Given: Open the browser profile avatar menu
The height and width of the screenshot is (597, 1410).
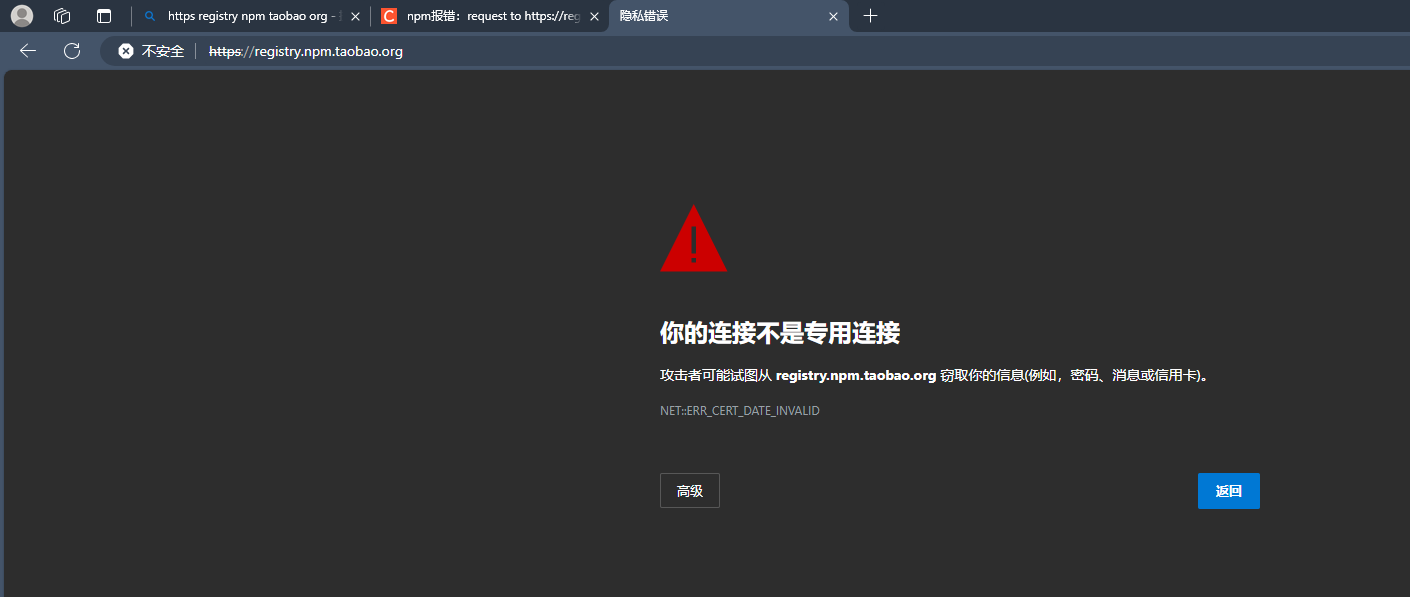Looking at the screenshot, I should coord(21,16).
